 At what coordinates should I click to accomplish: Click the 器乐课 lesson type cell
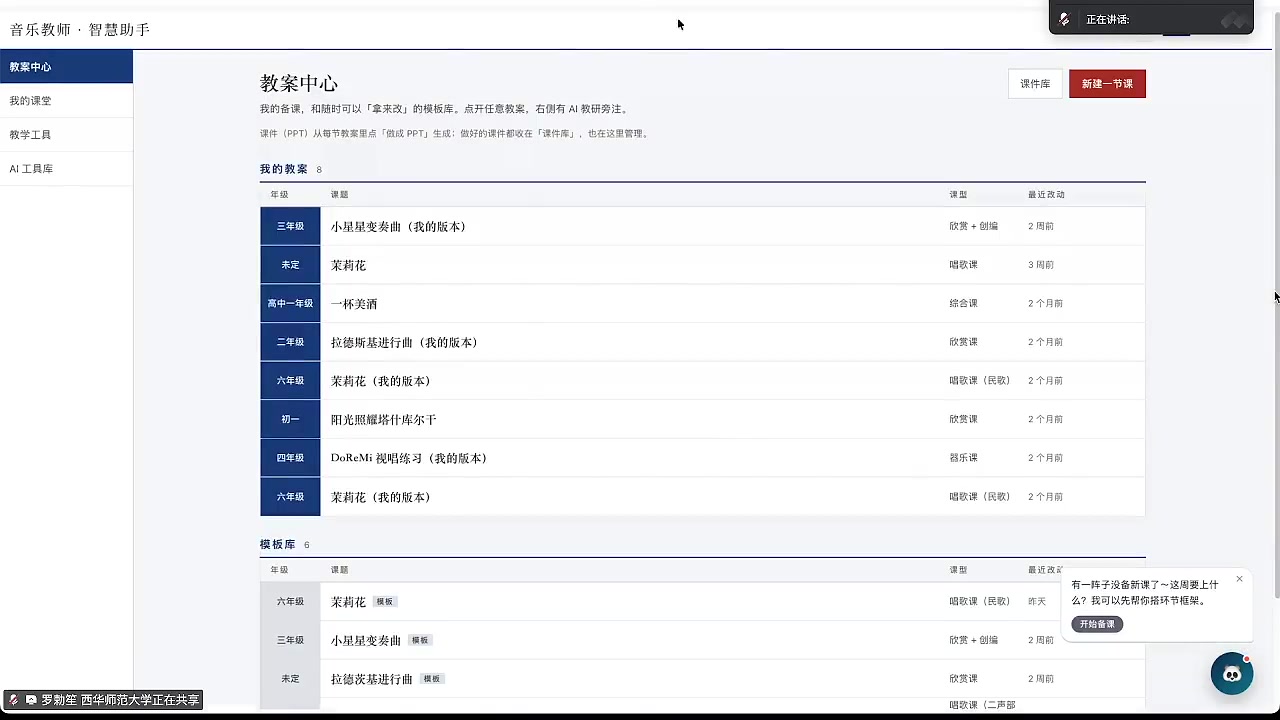click(x=963, y=458)
